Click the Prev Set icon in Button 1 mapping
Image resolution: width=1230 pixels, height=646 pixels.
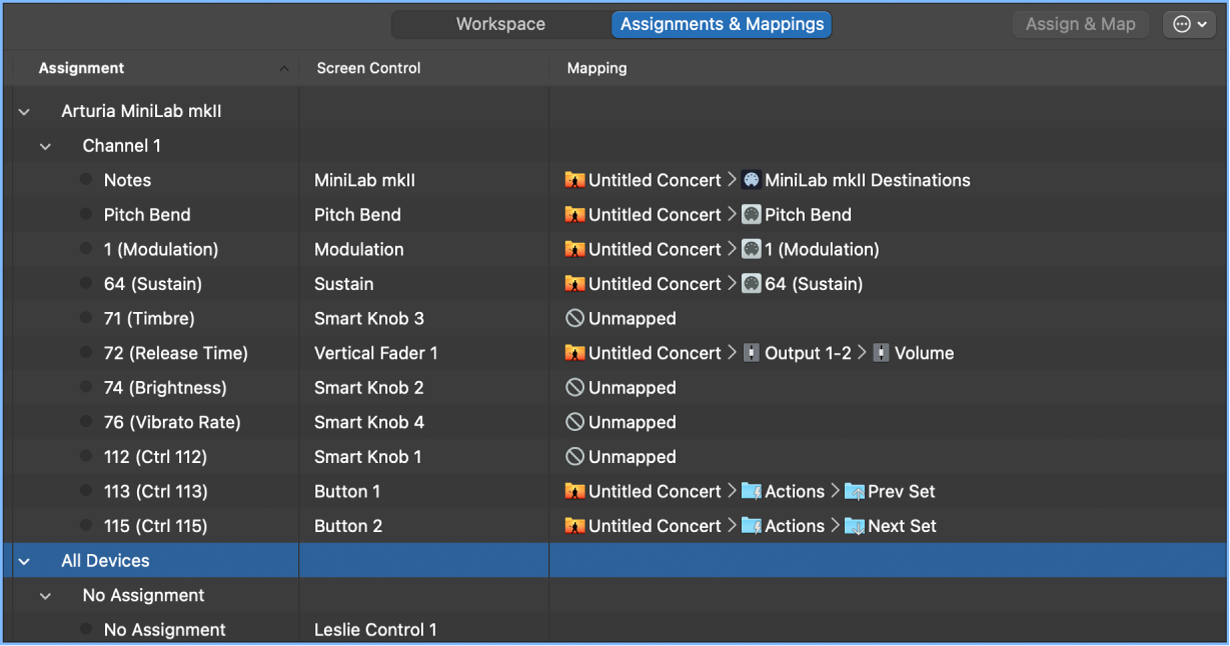(x=855, y=491)
